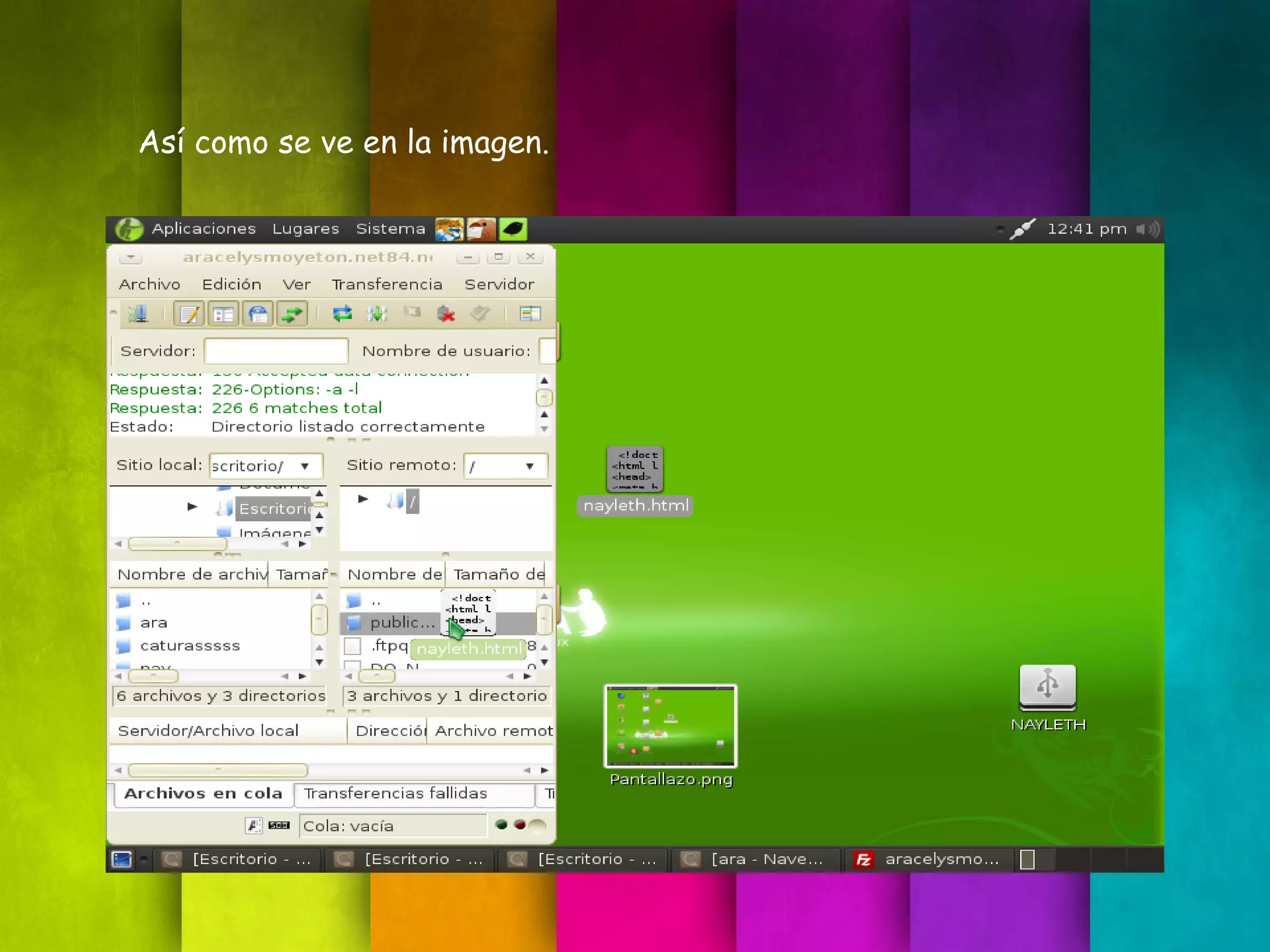The width and height of the screenshot is (1270, 952).
Task: Expand the remote root folder tree arrow
Action: tap(363, 499)
